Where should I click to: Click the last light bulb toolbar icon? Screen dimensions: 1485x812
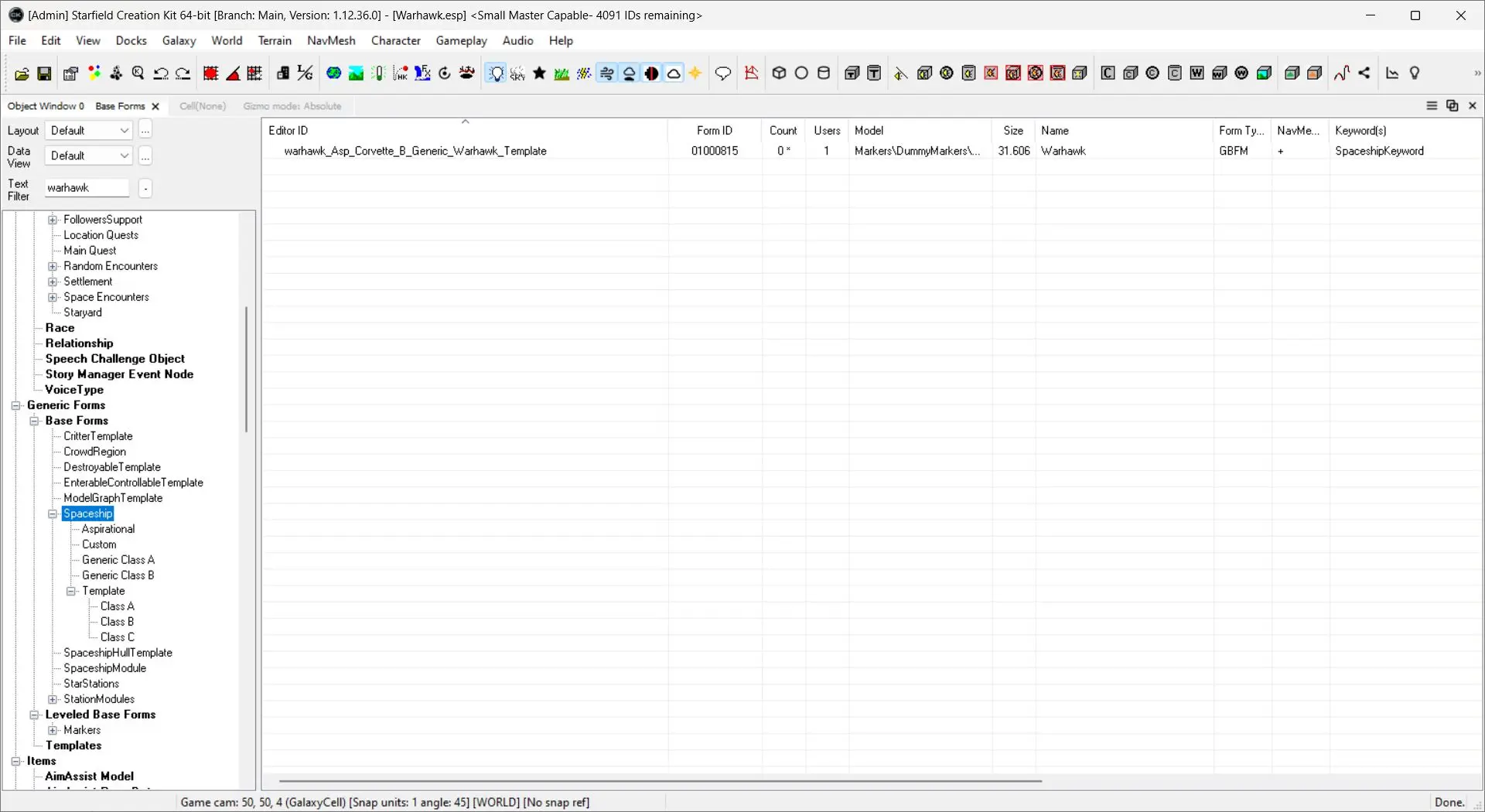click(1415, 73)
